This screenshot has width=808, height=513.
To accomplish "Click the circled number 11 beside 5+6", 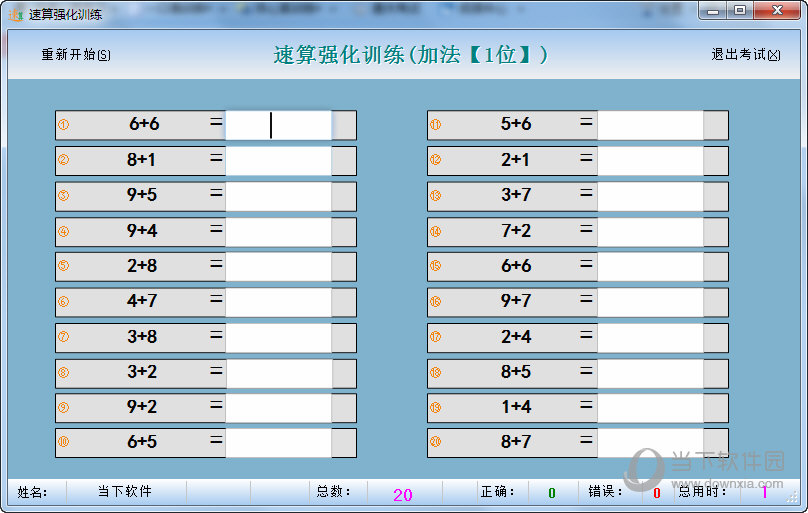I will (x=435, y=125).
